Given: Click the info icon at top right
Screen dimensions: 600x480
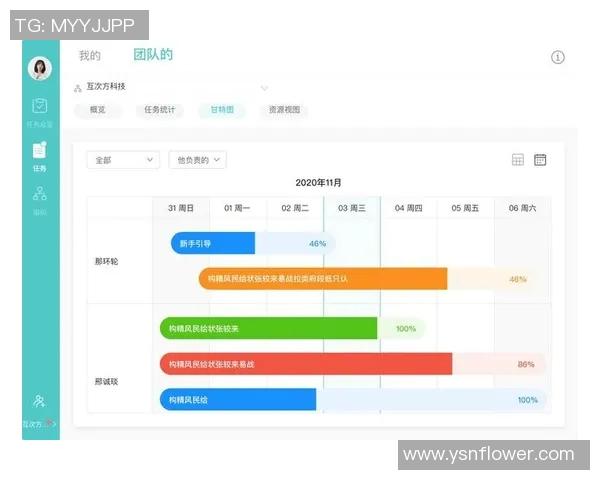Looking at the screenshot, I should pos(558,57).
